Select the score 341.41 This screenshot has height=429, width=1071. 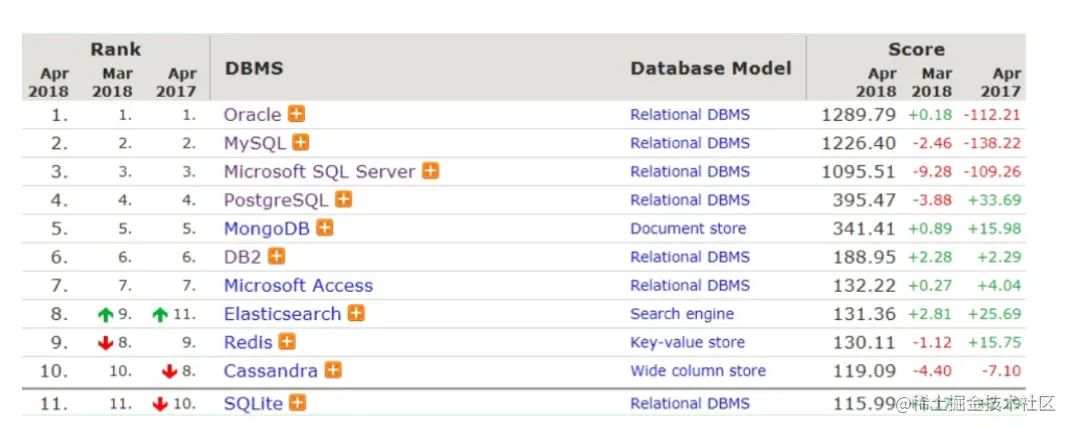point(864,228)
